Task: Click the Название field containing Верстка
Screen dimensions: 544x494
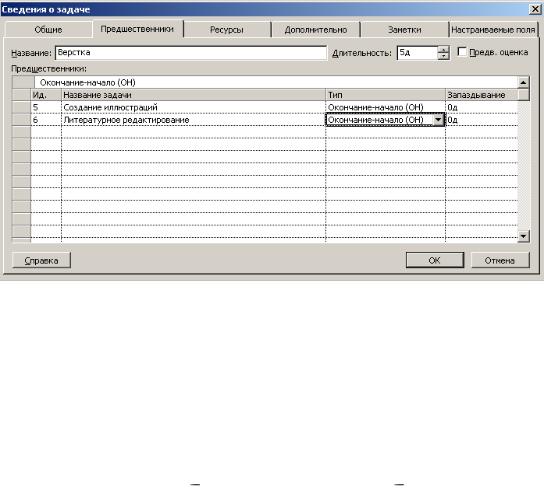Action: (x=190, y=53)
